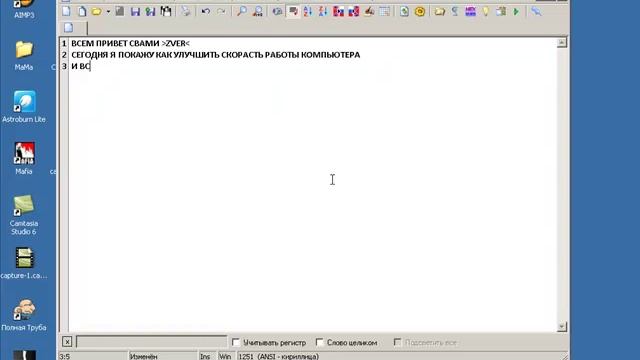The image size is (640, 360).
Task: Select the Astroburn Lite desktop shortcut
Action: [24, 107]
